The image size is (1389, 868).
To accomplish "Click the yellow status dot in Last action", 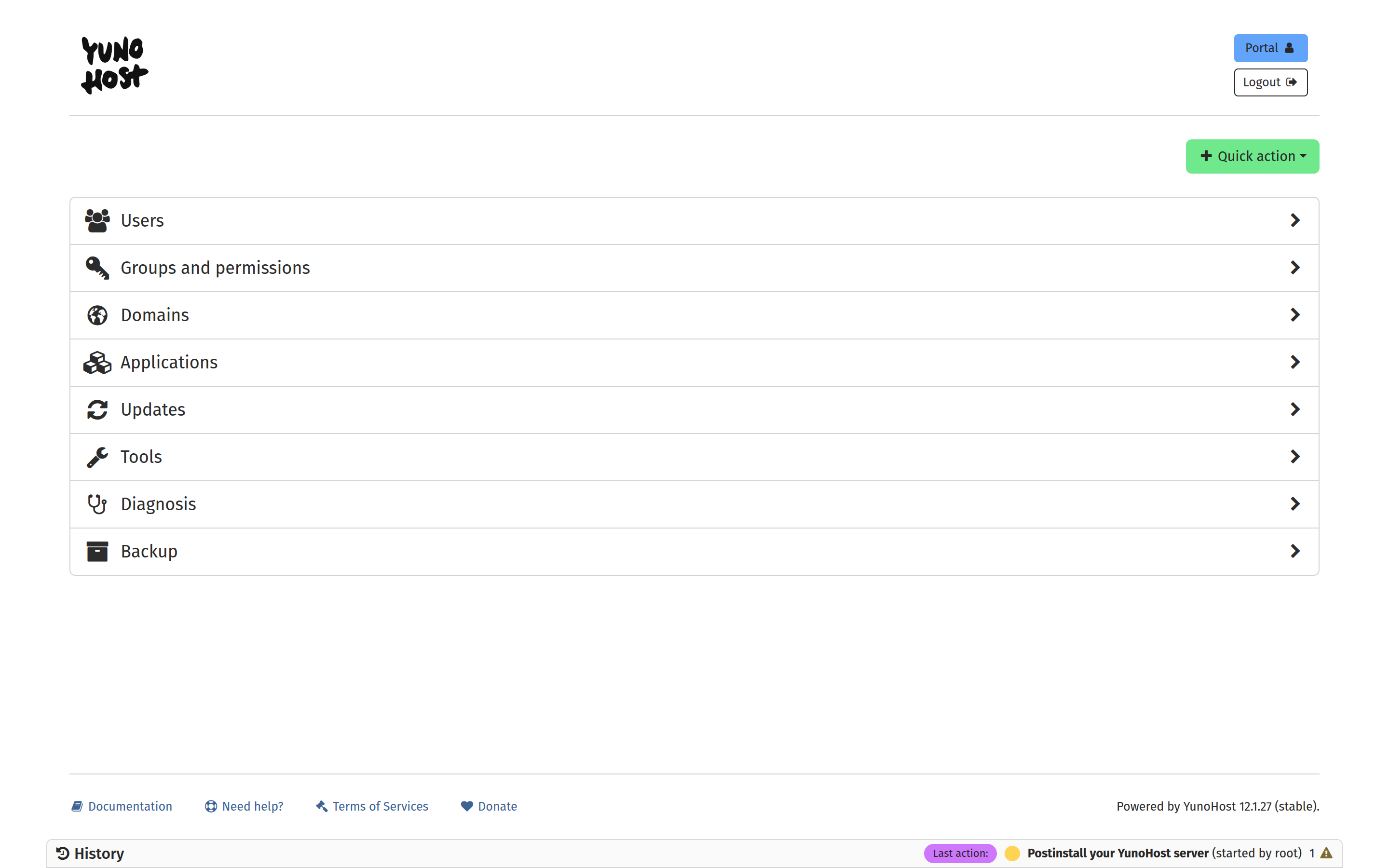I will [x=1012, y=853].
